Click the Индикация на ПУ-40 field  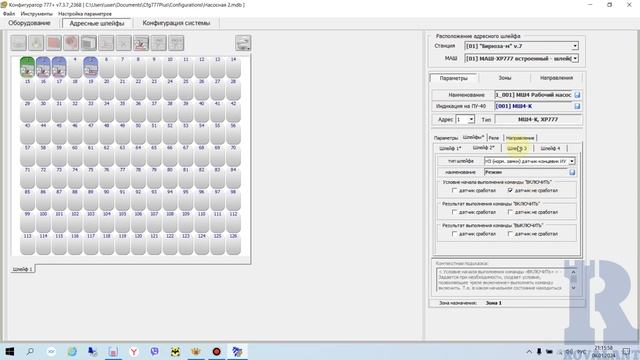coord(534,106)
